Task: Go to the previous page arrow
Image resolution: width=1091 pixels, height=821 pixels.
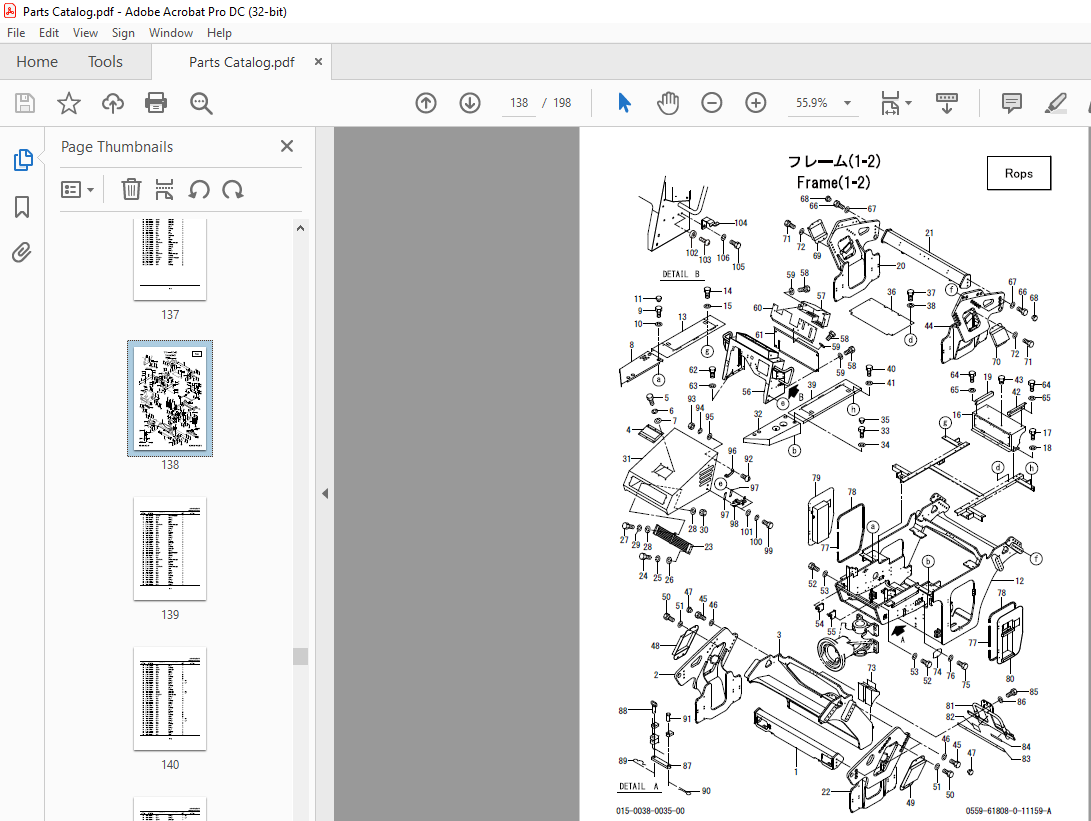Action: 426,103
